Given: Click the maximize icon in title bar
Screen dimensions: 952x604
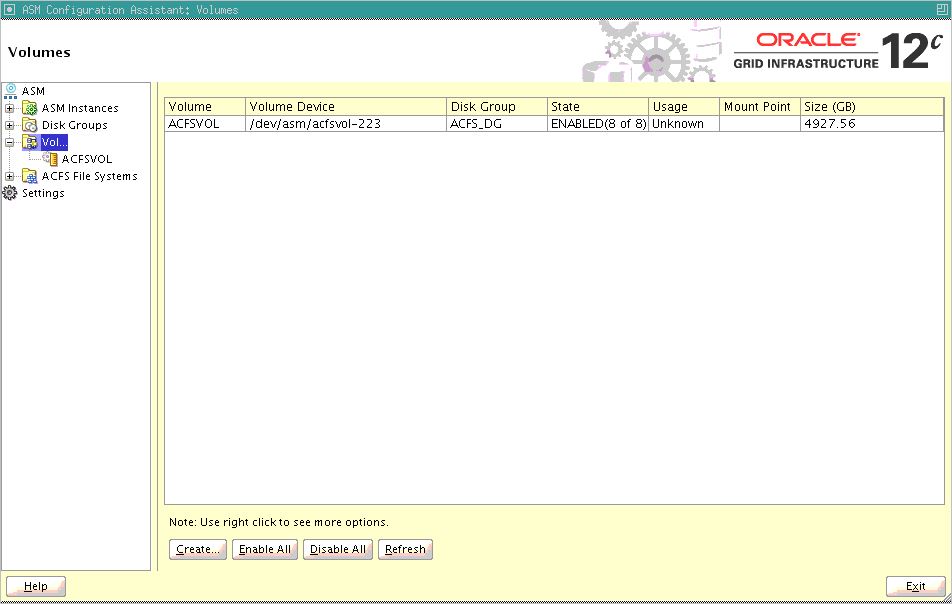Looking at the screenshot, I should point(942,9).
